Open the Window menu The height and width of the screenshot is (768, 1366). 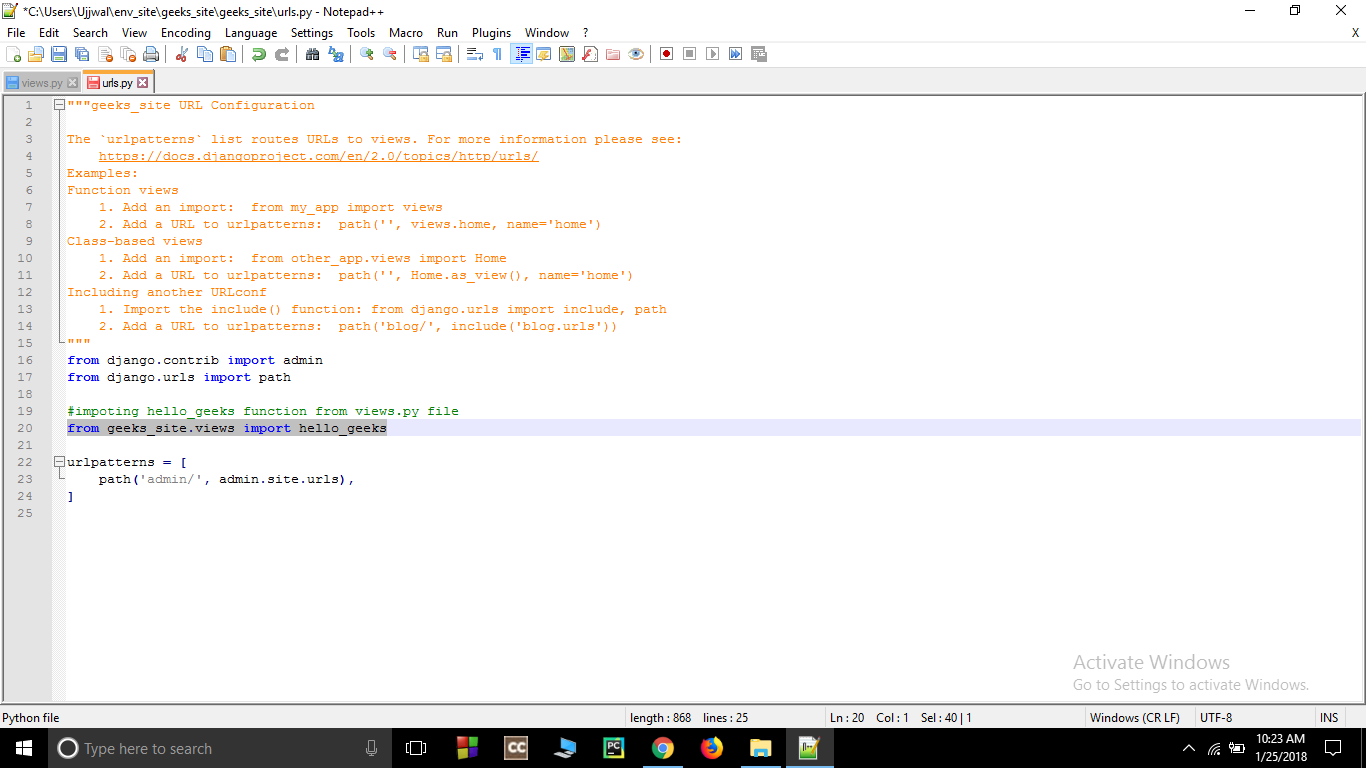pos(547,33)
